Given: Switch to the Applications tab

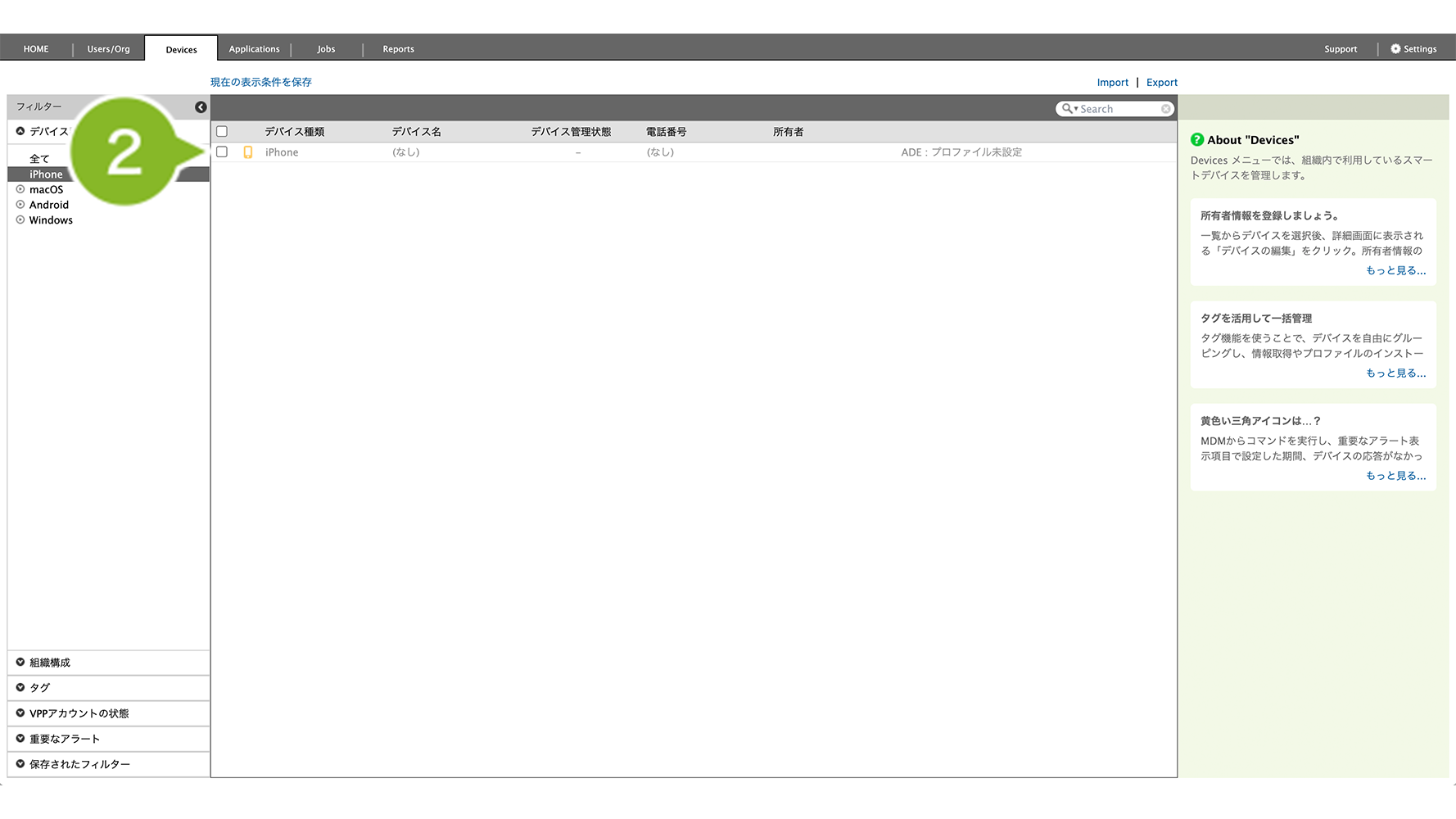Looking at the screenshot, I should 254,49.
